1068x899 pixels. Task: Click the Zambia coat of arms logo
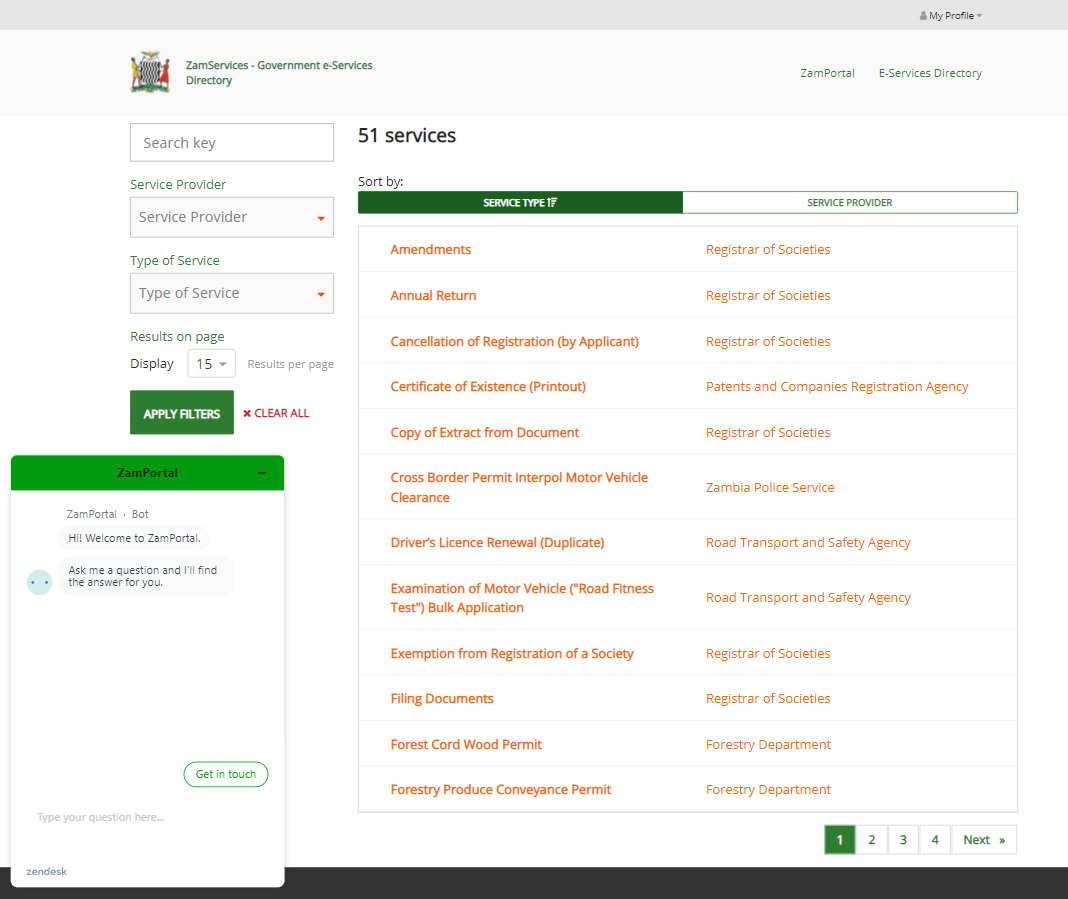(x=150, y=72)
